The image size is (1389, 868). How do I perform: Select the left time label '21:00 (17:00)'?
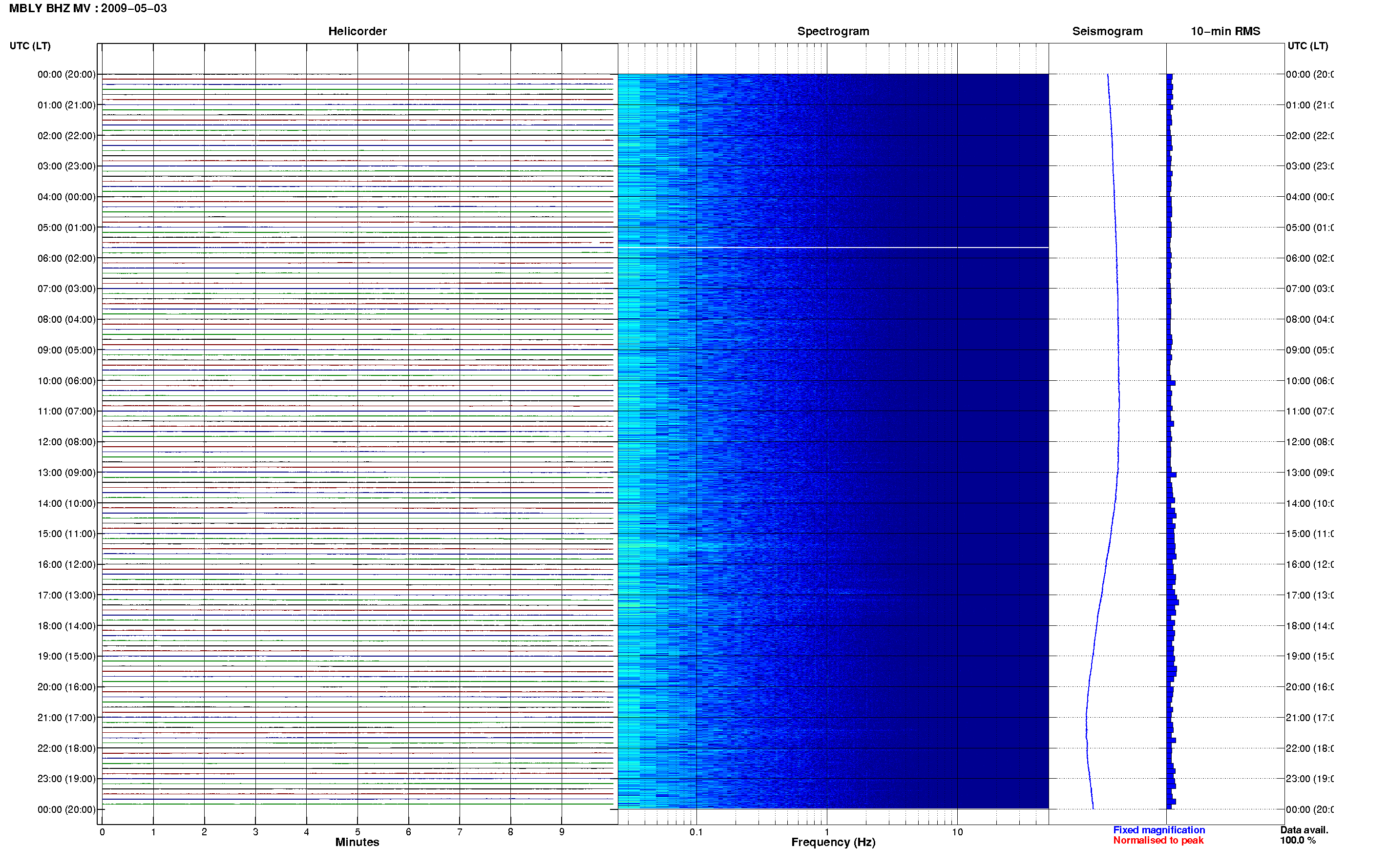(66, 718)
